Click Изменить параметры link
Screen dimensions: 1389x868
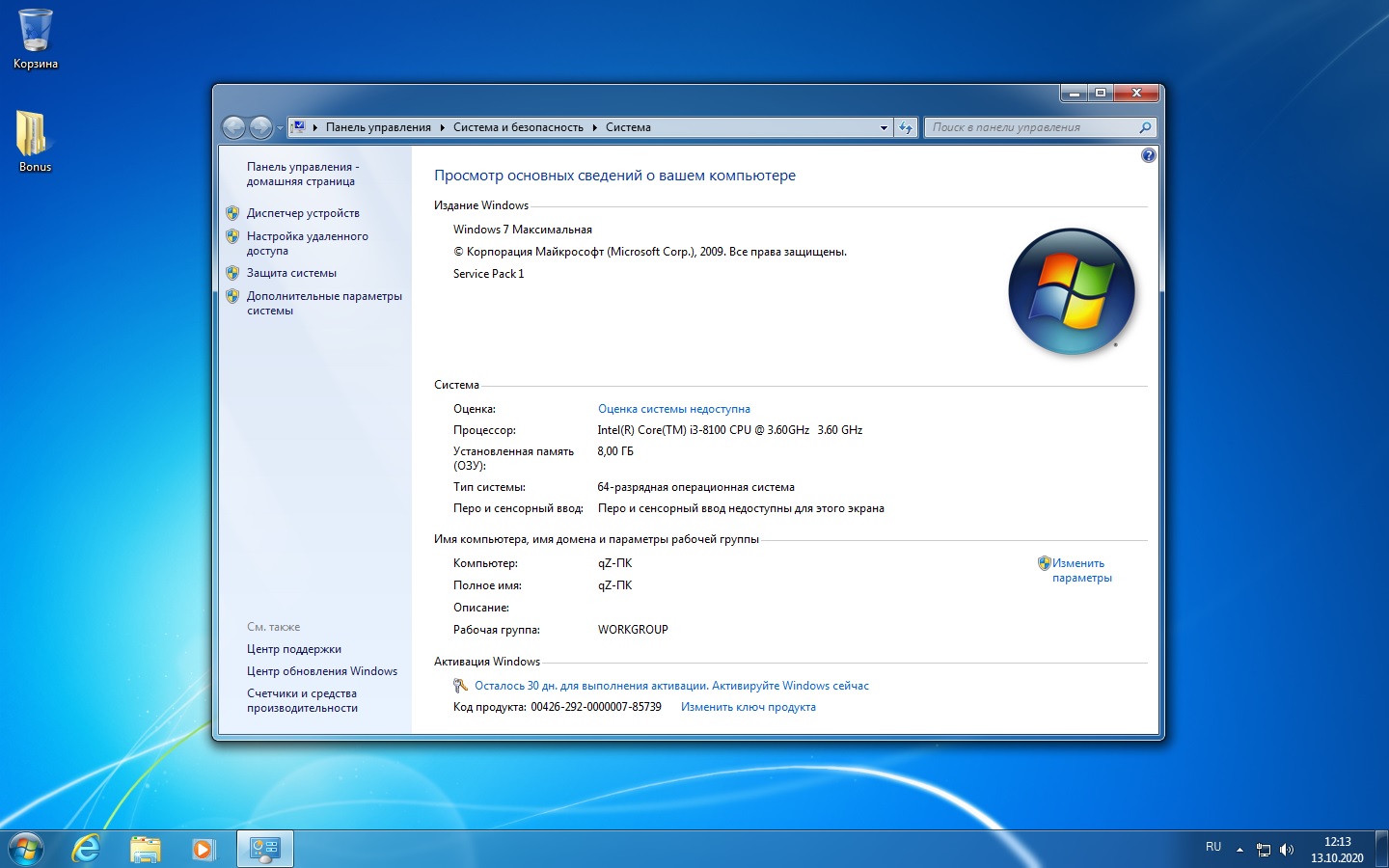1081,570
